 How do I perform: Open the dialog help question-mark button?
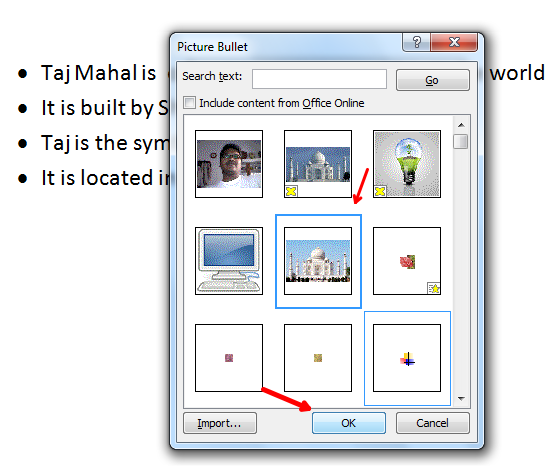[417, 42]
